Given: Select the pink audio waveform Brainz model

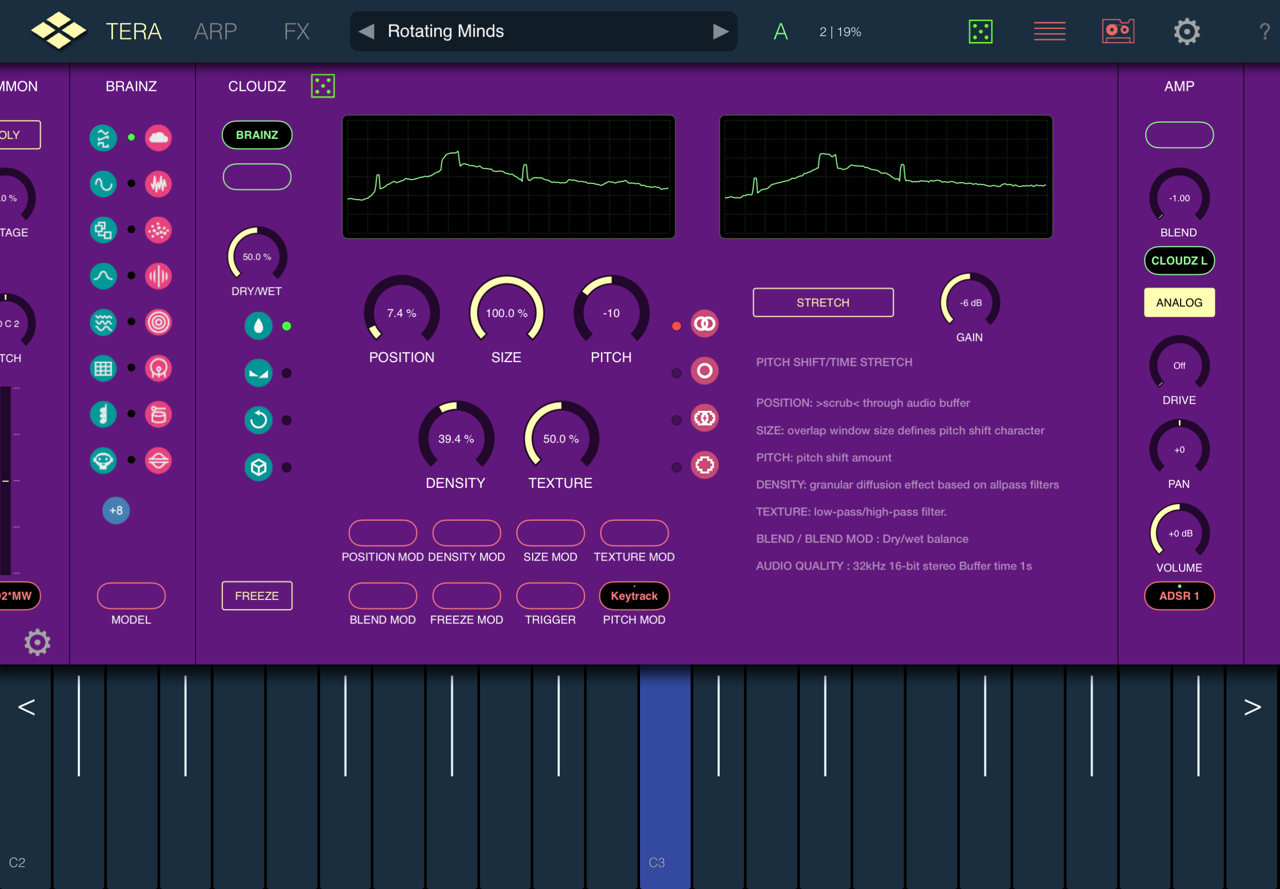Looking at the screenshot, I should (158, 184).
